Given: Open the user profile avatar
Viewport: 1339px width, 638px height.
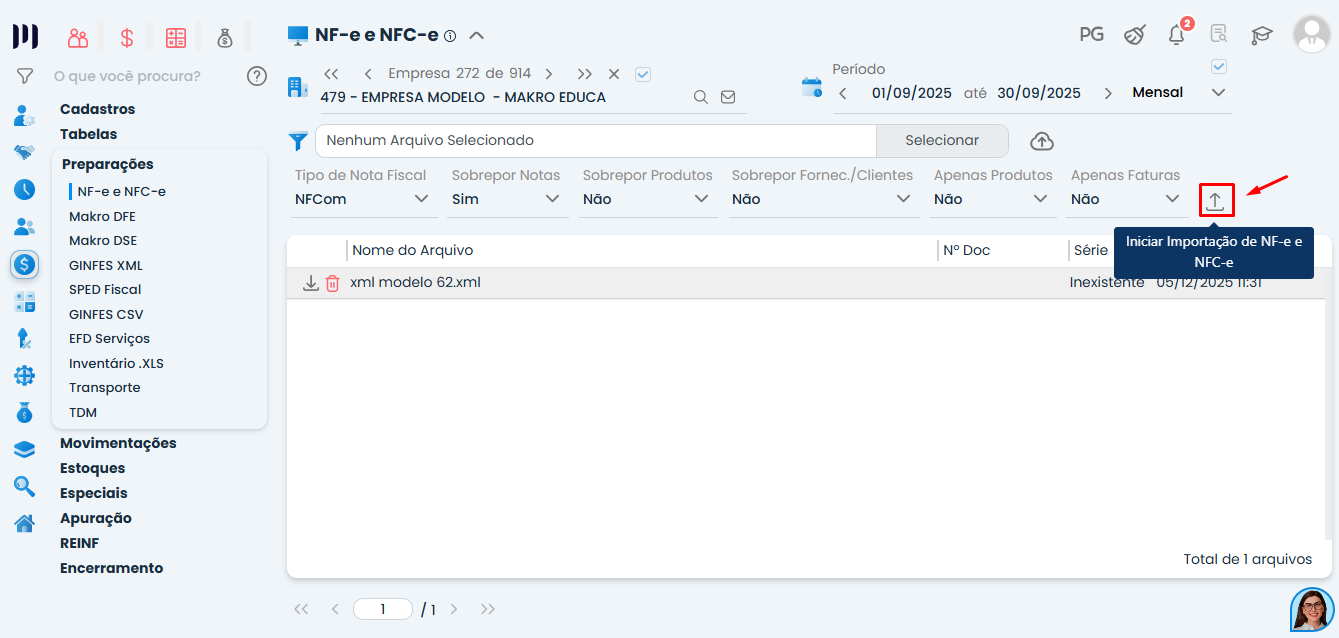Looking at the screenshot, I should click(1311, 34).
